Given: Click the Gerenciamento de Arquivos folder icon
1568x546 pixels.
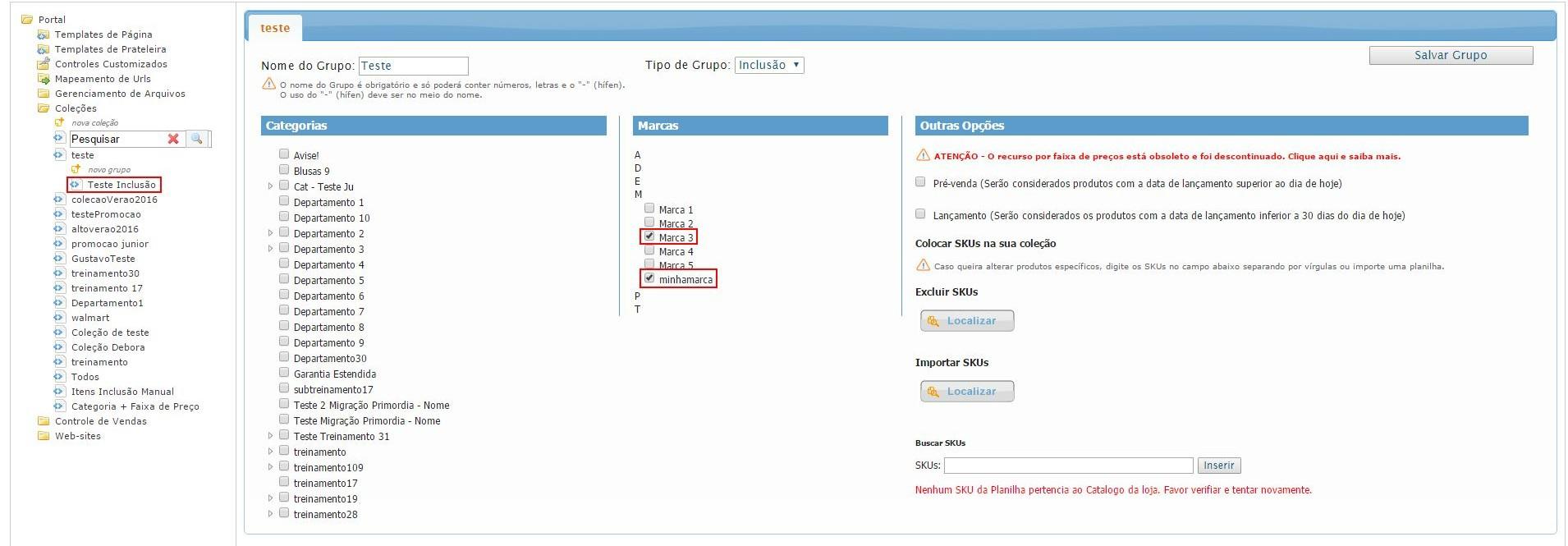Looking at the screenshot, I should 44,94.
